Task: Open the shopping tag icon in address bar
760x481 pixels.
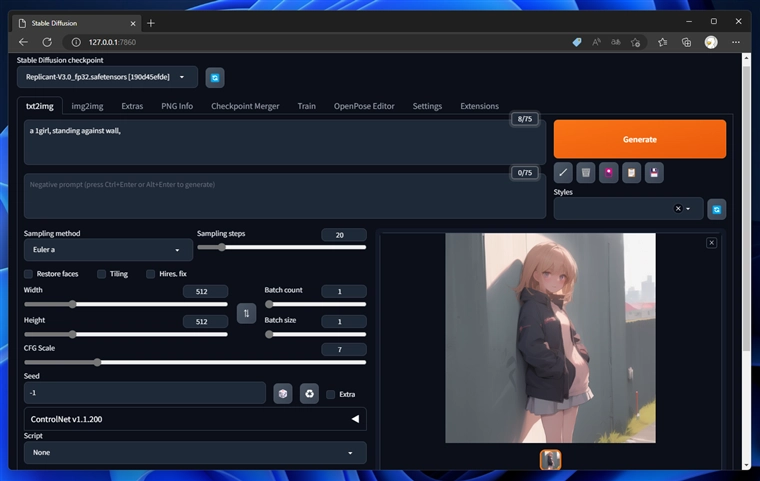Action: (577, 42)
